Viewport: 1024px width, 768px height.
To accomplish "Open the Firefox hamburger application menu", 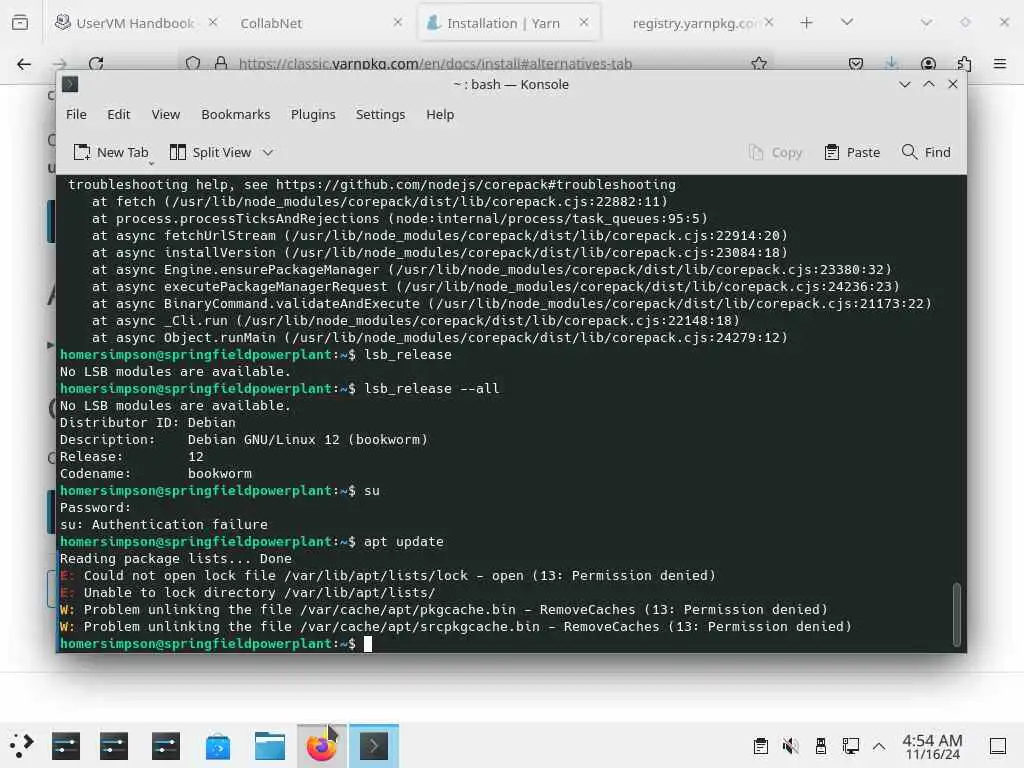I will [1000, 64].
